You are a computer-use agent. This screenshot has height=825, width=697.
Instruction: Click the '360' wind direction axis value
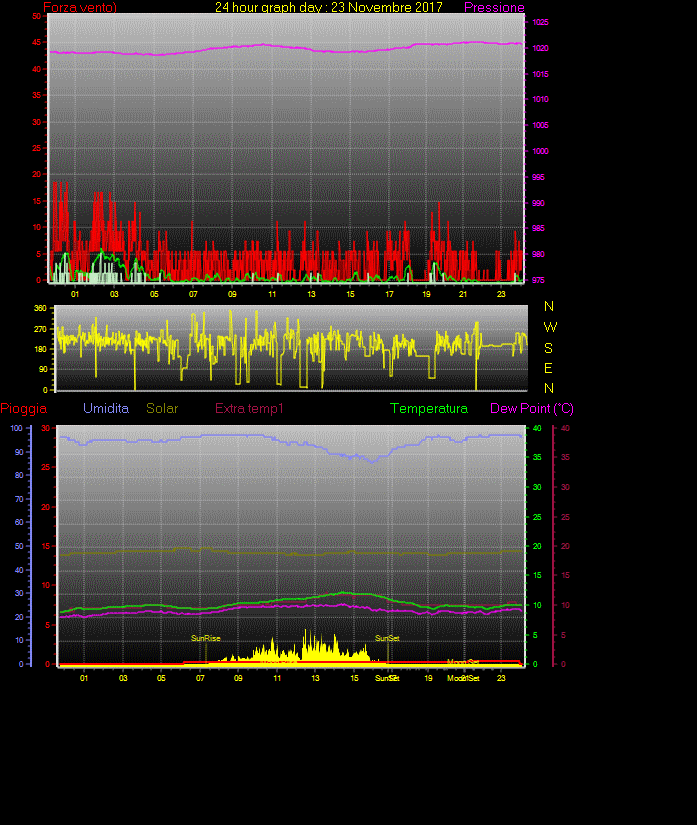(41, 308)
